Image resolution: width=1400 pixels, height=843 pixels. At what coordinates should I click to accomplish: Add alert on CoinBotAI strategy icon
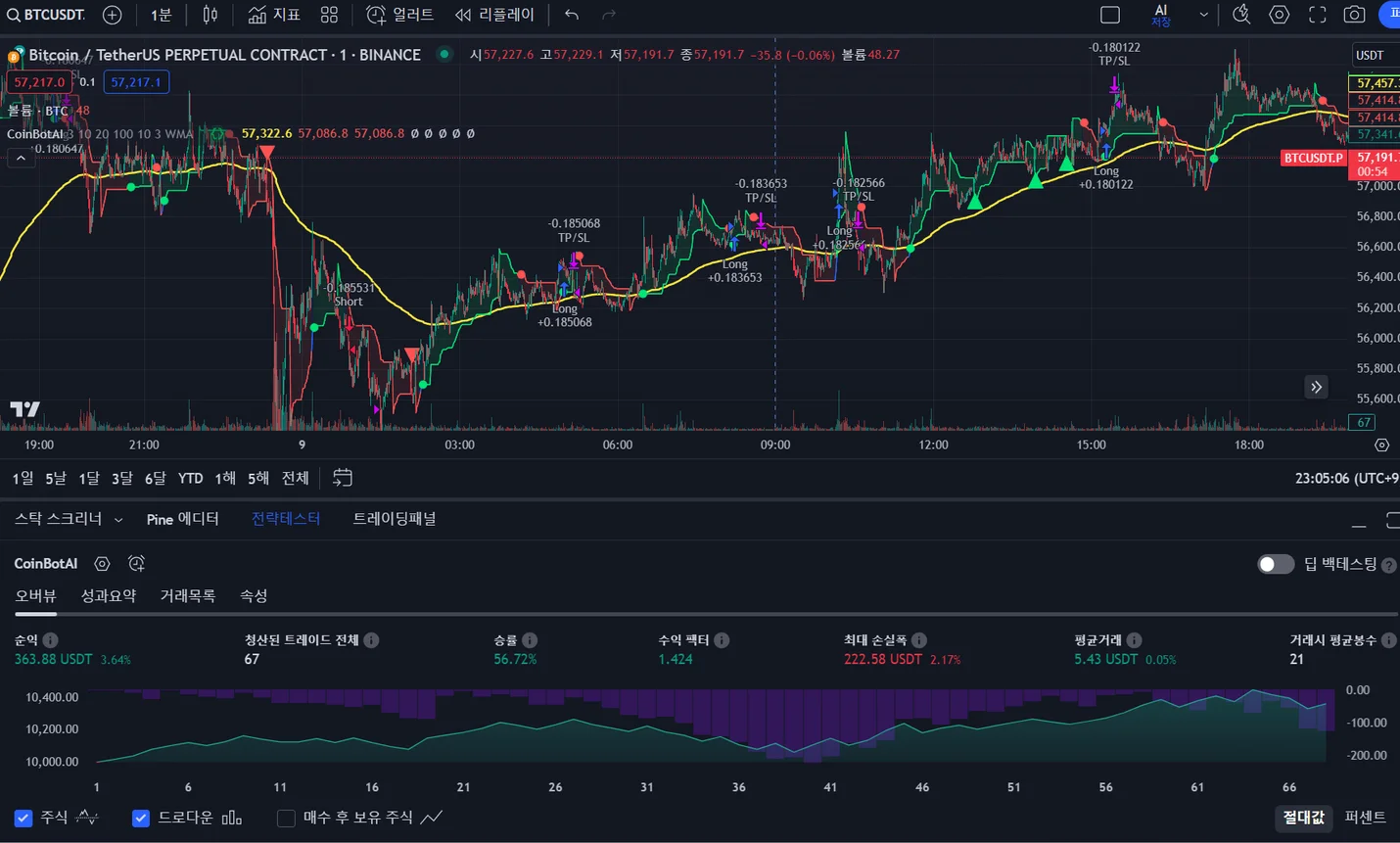click(x=136, y=563)
